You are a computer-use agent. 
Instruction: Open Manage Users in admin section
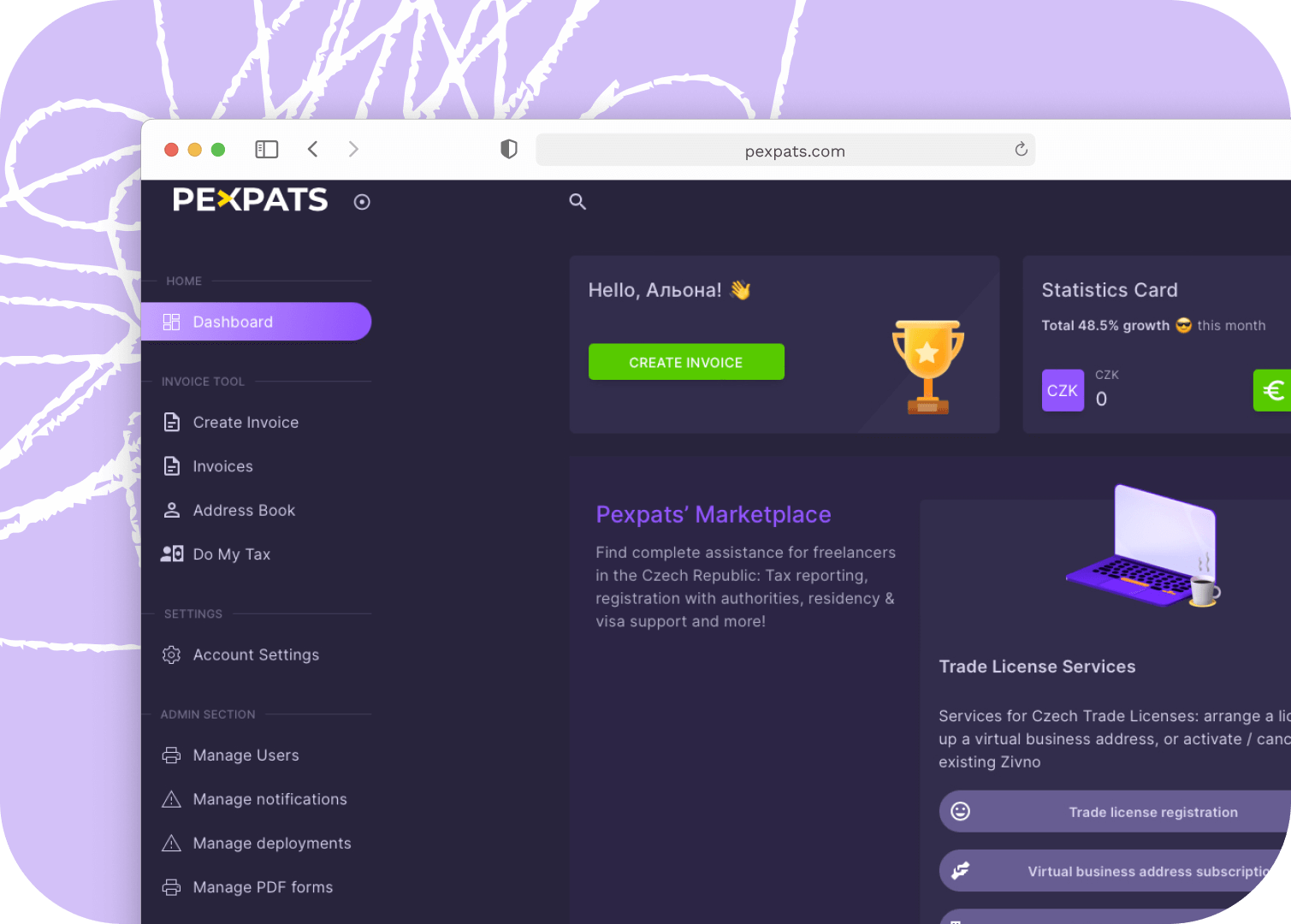pyautogui.click(x=256, y=755)
